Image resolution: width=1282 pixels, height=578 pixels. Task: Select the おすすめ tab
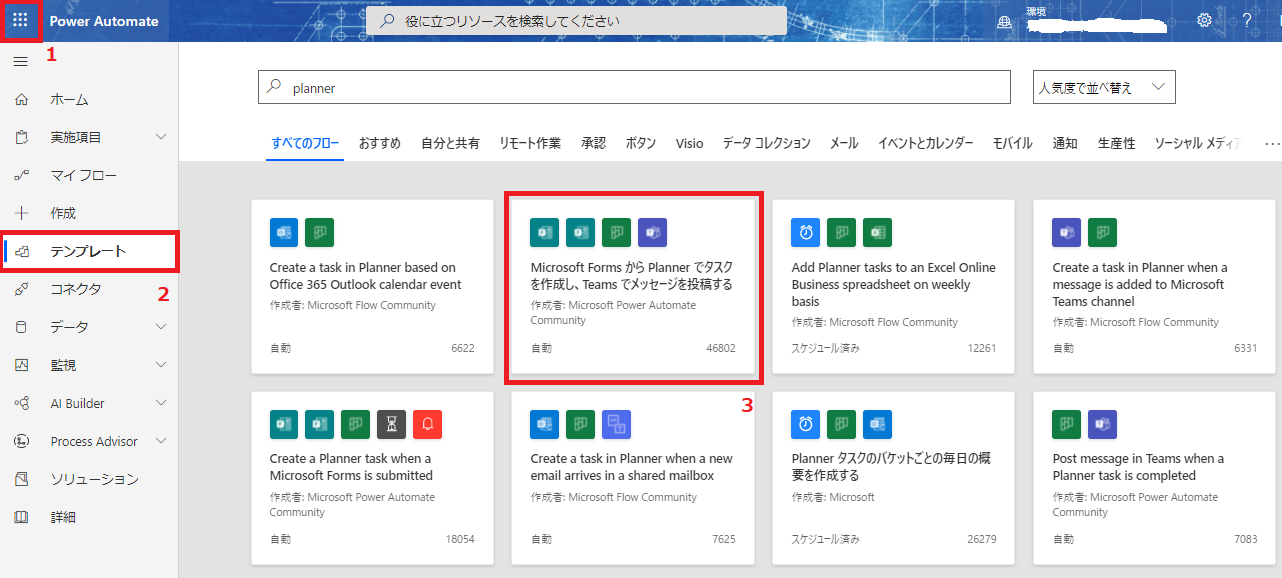(380, 144)
